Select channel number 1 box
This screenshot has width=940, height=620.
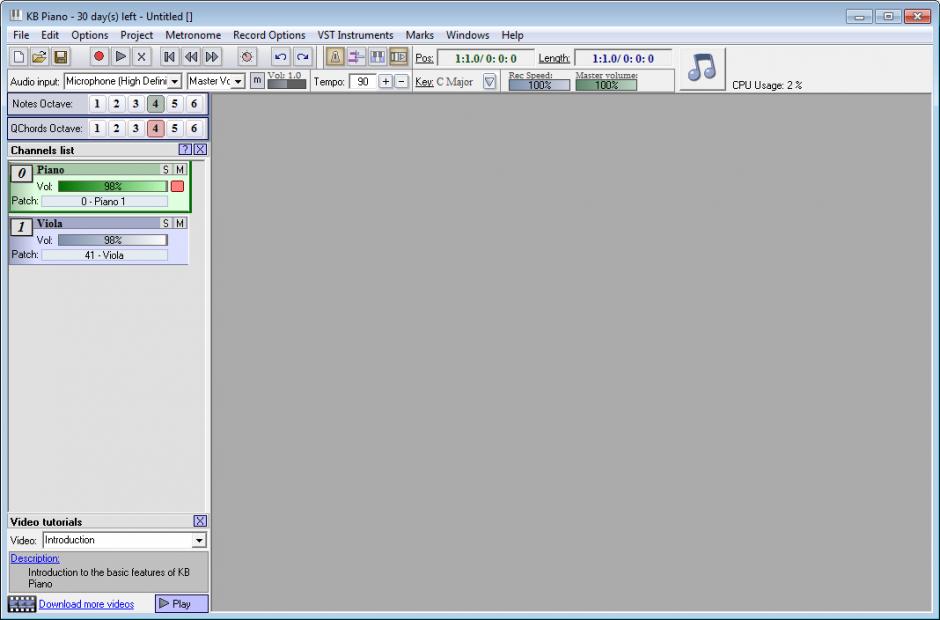tap(22, 227)
